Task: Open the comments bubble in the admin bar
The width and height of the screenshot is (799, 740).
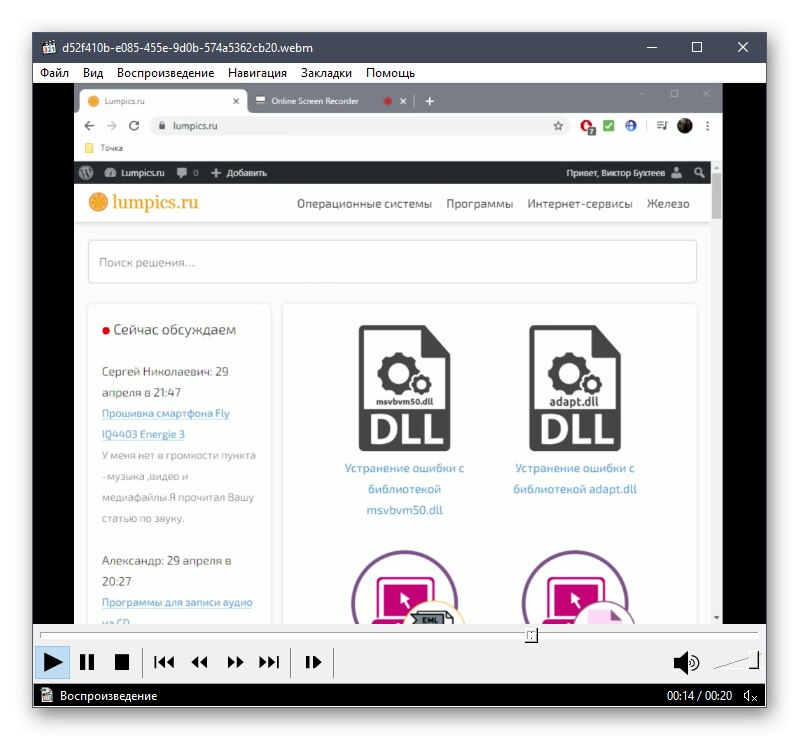Action: 187,173
